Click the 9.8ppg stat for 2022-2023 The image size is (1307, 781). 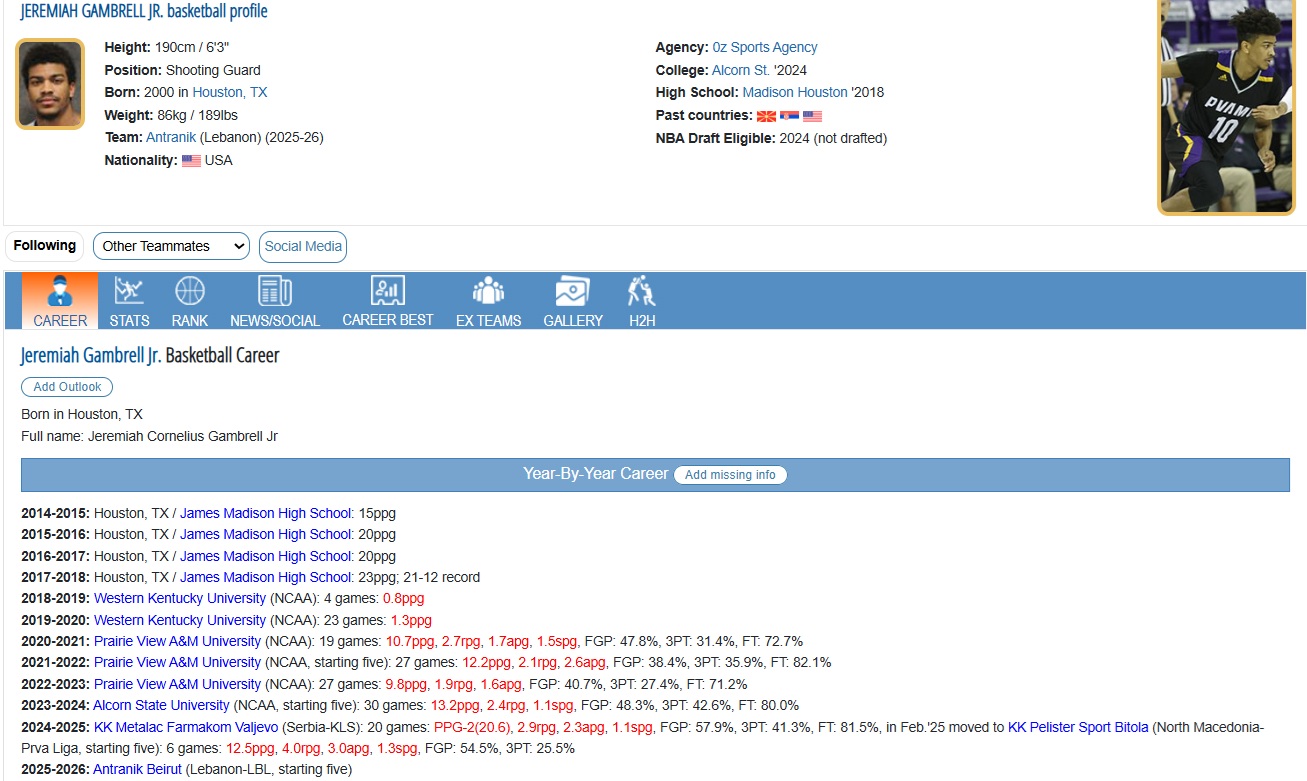tap(405, 684)
